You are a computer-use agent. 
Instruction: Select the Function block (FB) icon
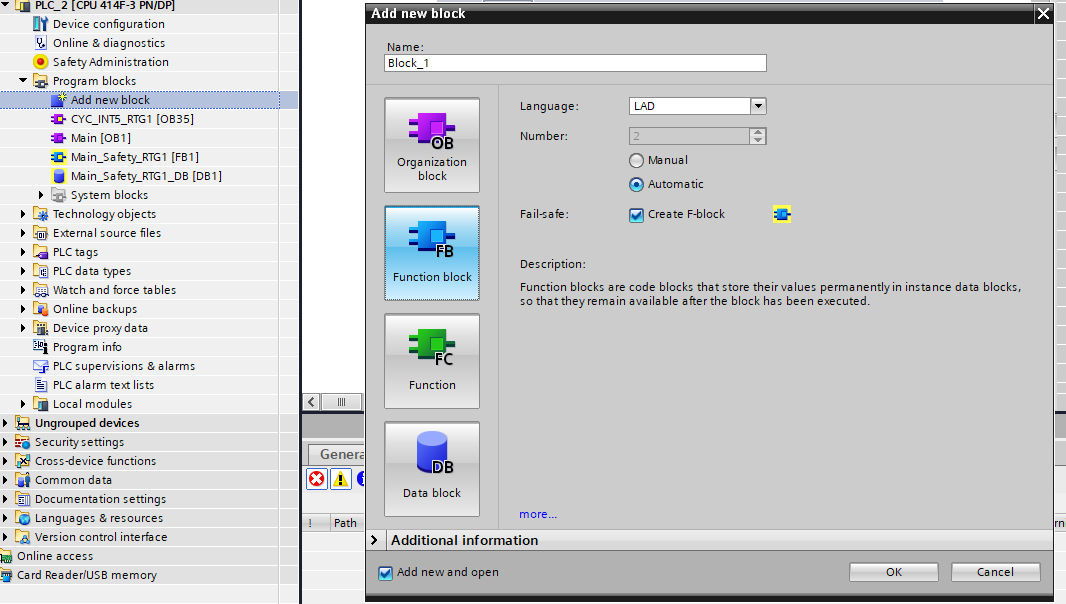(432, 252)
